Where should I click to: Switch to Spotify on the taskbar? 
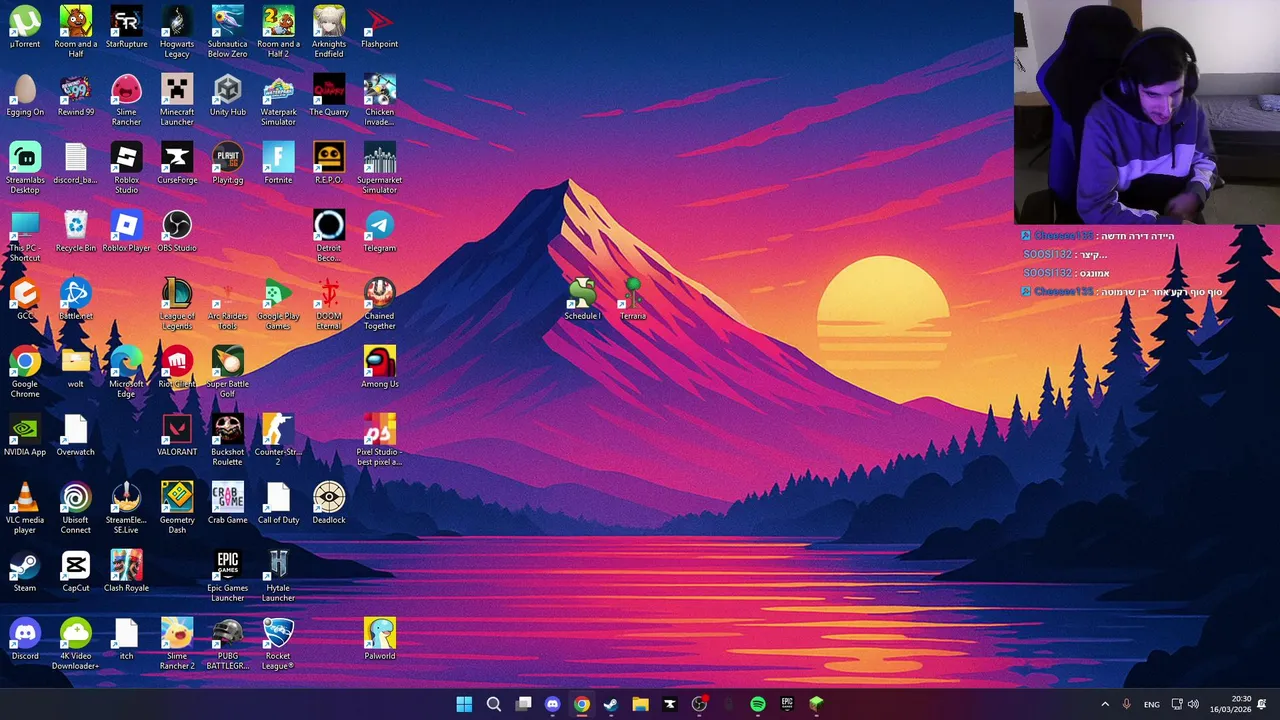pyautogui.click(x=758, y=704)
